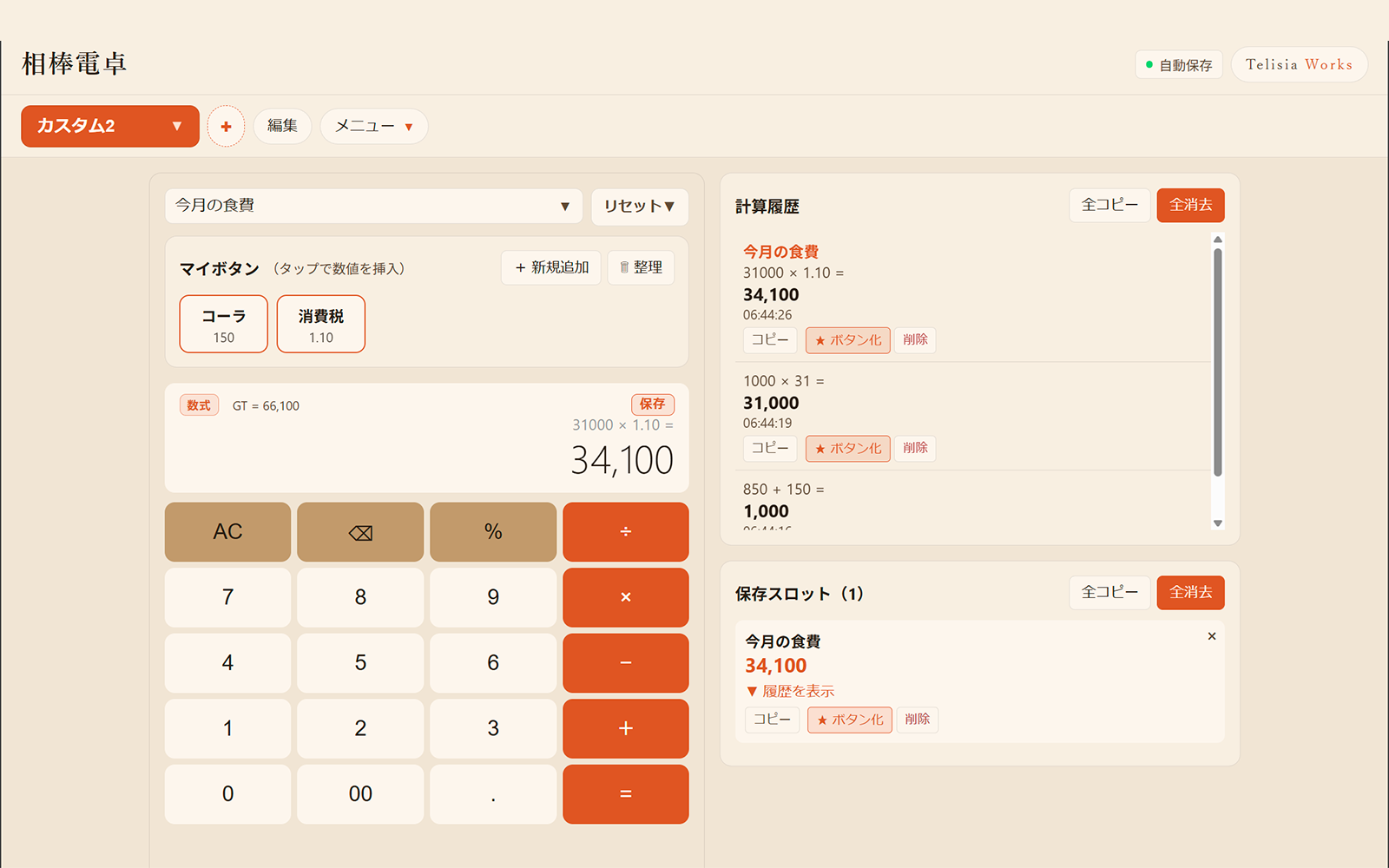Viewport: 1389px width, 868px height.
Task: Click the plus operator key
Action: (x=626, y=728)
